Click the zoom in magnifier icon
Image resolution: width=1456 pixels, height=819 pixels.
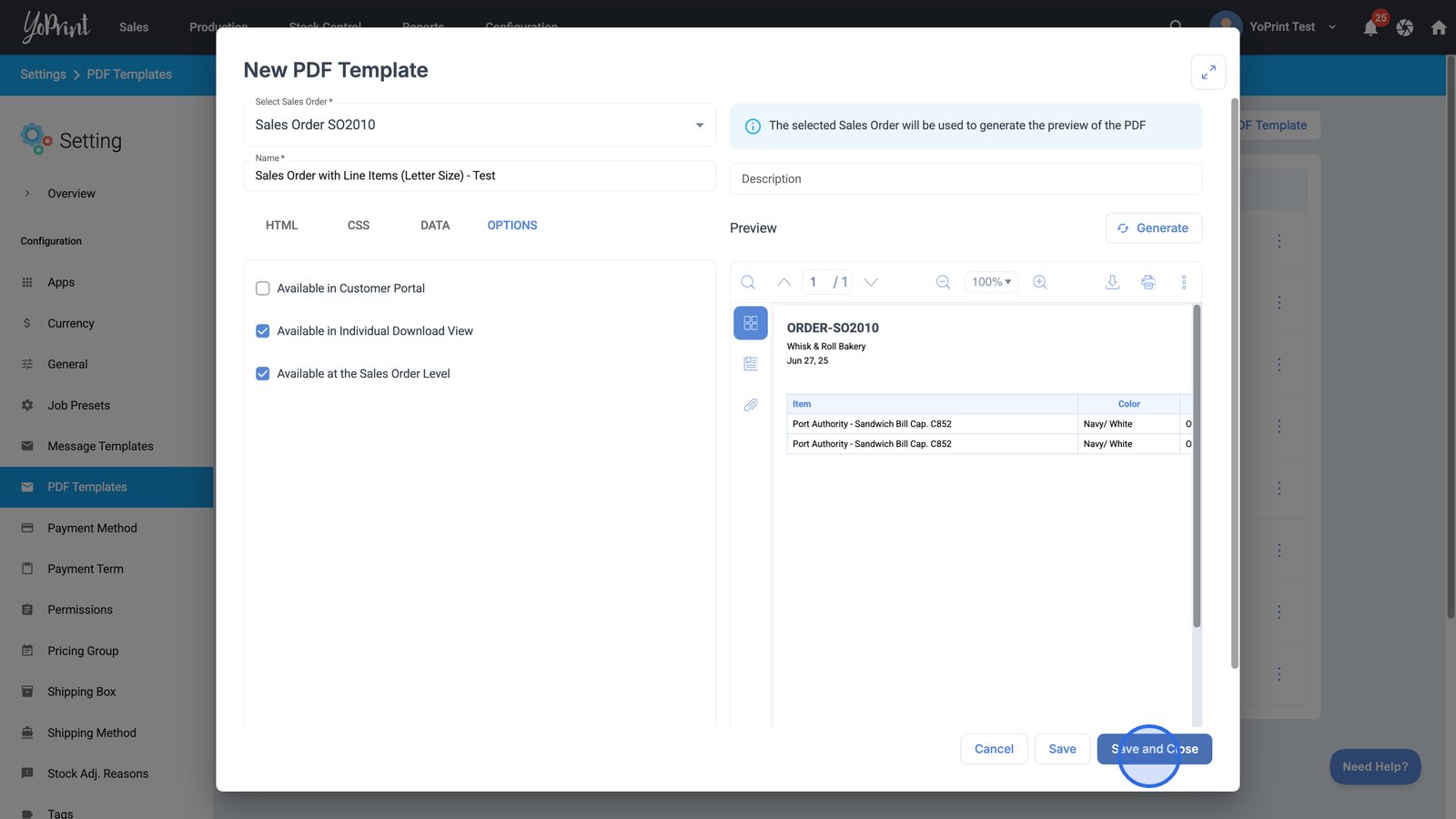tap(1039, 282)
